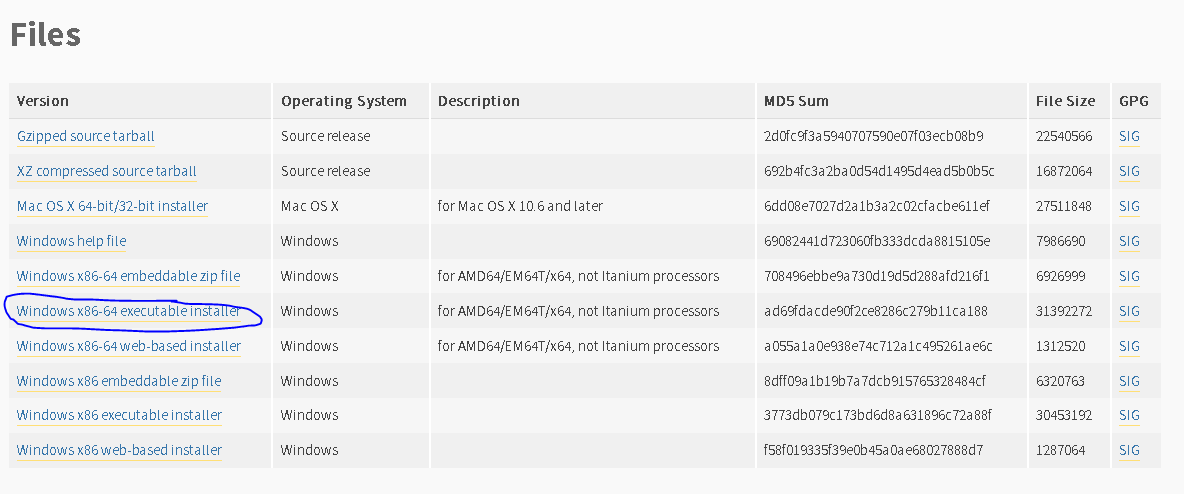Viewport: 1184px width, 494px height.
Task: Open SIG for Windows x86-64 executable installer
Action: click(x=1129, y=311)
